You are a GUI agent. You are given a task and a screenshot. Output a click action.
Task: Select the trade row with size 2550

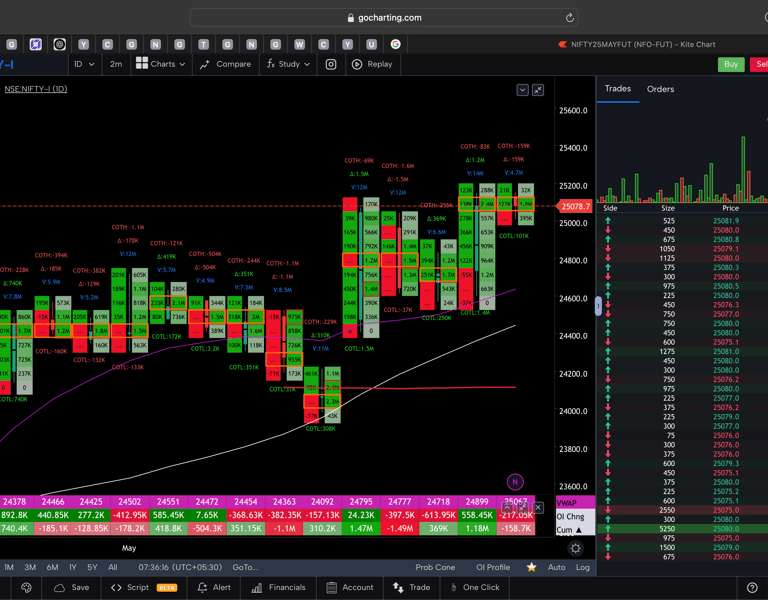(682, 510)
